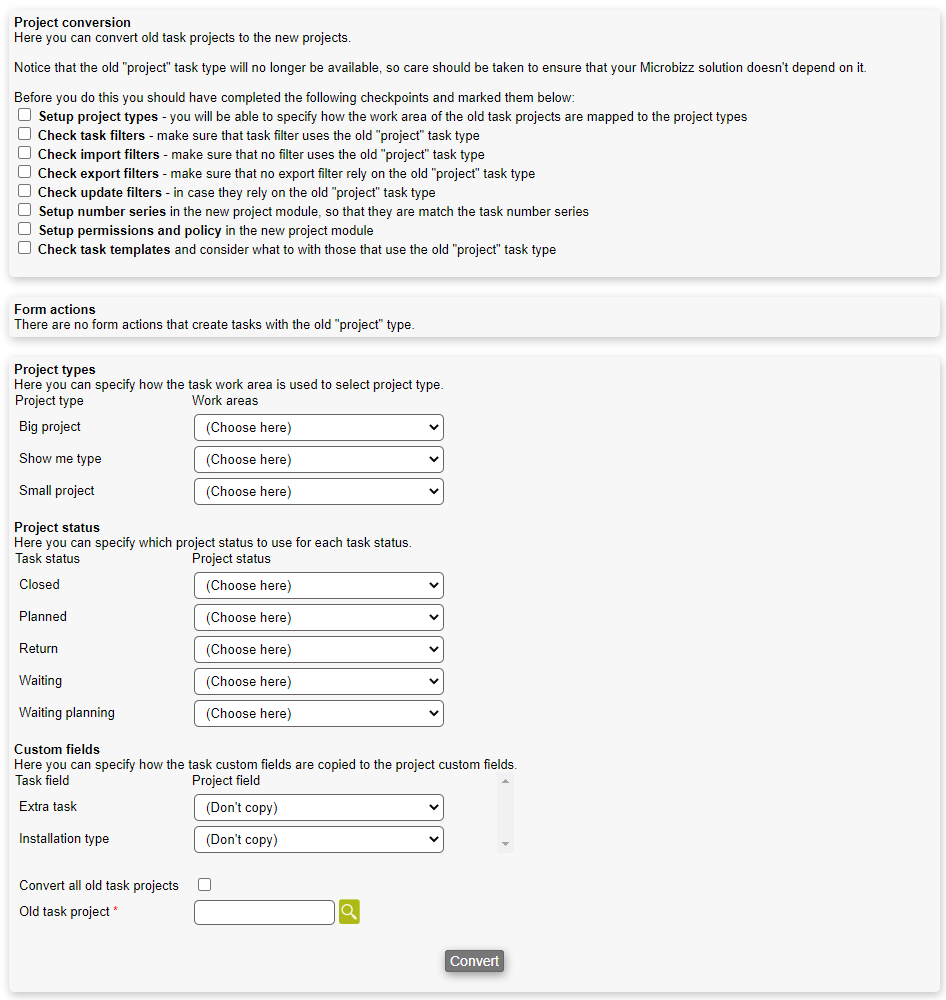Click the Old task project input field
Image resolution: width=946 pixels, height=1000 pixels.
point(264,912)
